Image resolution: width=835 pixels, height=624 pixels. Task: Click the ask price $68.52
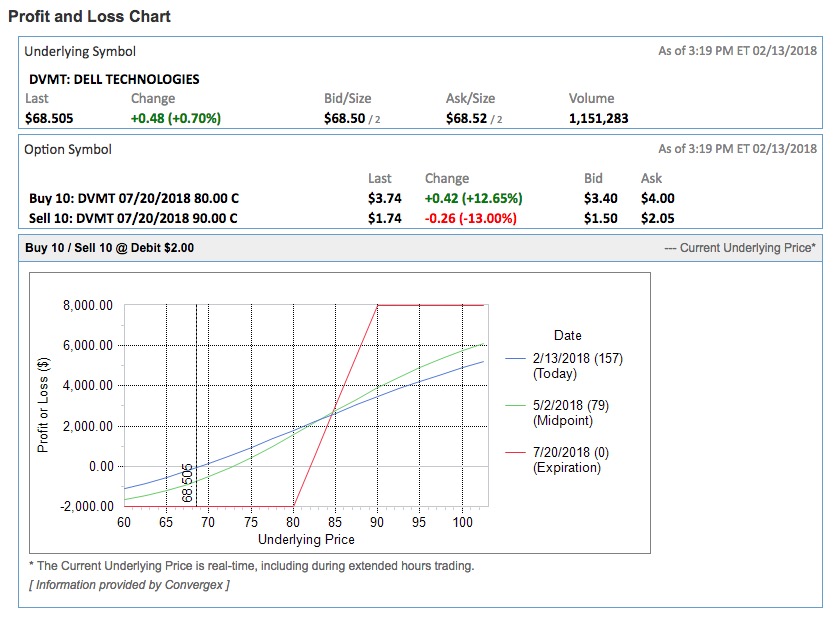466,118
